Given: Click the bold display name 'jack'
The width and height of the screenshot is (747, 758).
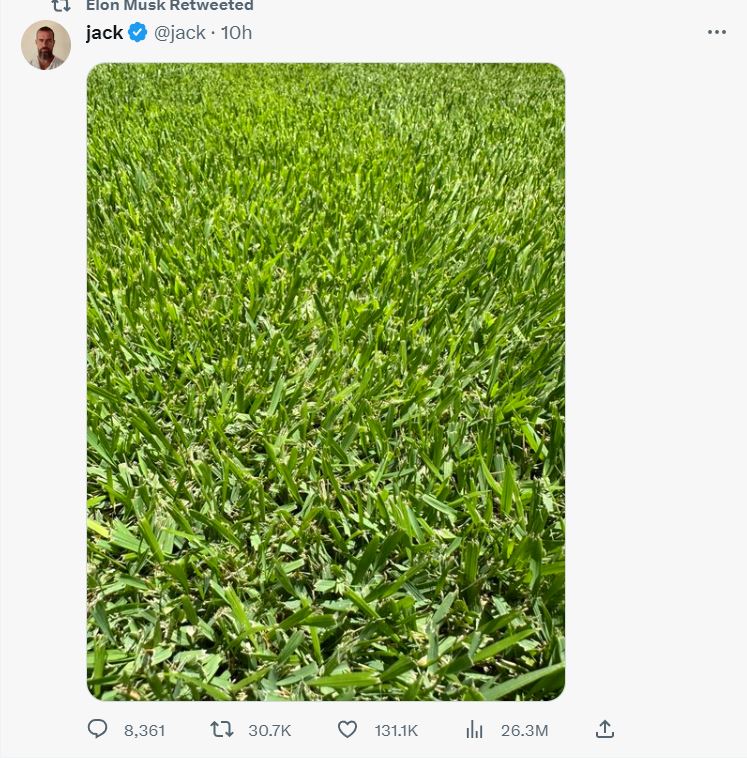Looking at the screenshot, I should [104, 33].
